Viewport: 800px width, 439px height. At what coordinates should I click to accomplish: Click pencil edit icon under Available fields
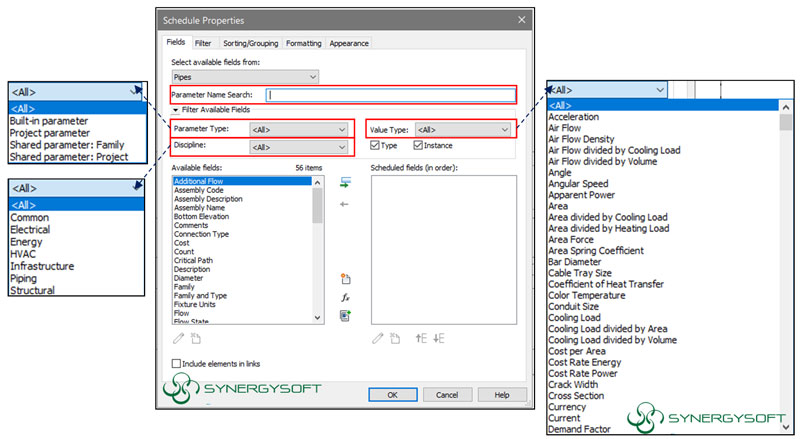pyautogui.click(x=179, y=338)
